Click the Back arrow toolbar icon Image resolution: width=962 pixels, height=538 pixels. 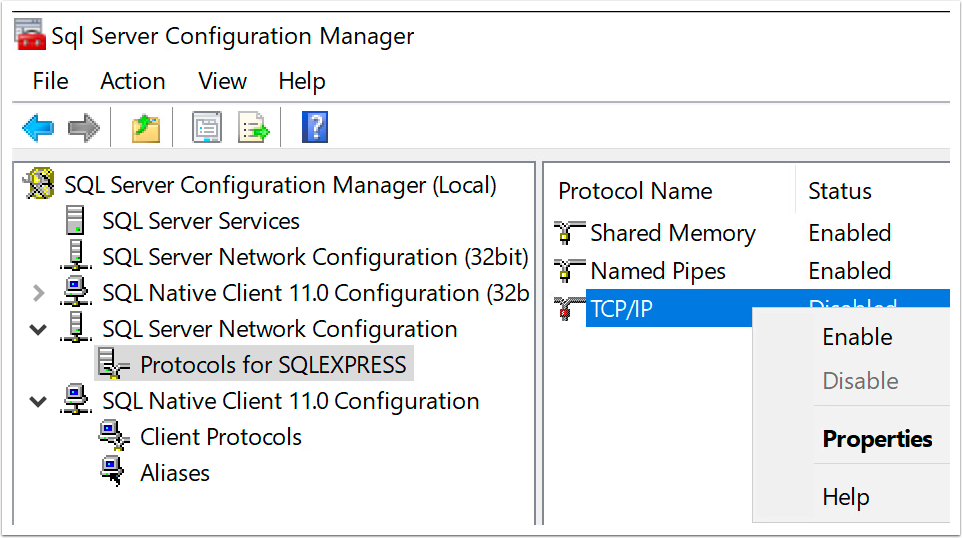(x=38, y=128)
